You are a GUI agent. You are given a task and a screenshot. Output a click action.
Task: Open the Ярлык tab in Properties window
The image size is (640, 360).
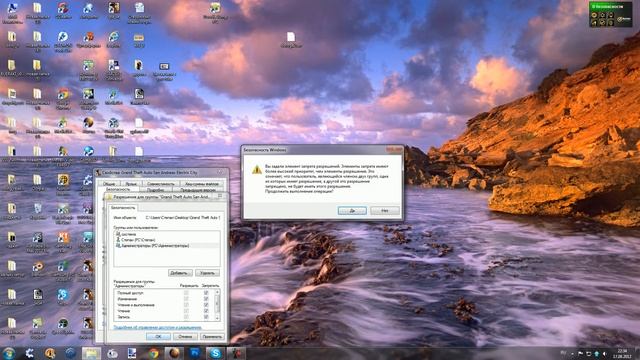coord(131,184)
